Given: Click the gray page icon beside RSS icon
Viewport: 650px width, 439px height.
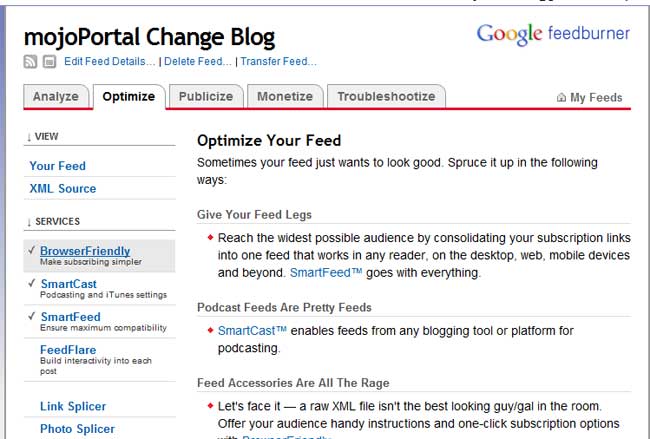Looking at the screenshot, I should pyautogui.click(x=49, y=62).
